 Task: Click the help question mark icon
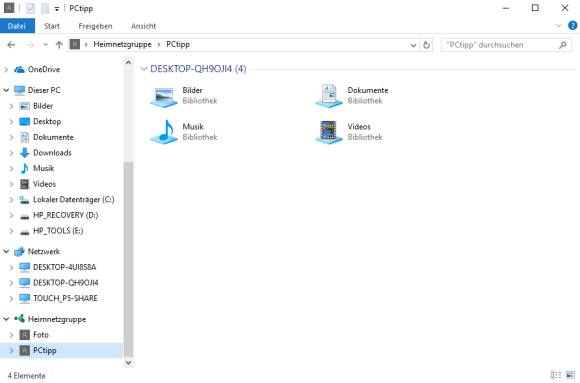click(572, 26)
